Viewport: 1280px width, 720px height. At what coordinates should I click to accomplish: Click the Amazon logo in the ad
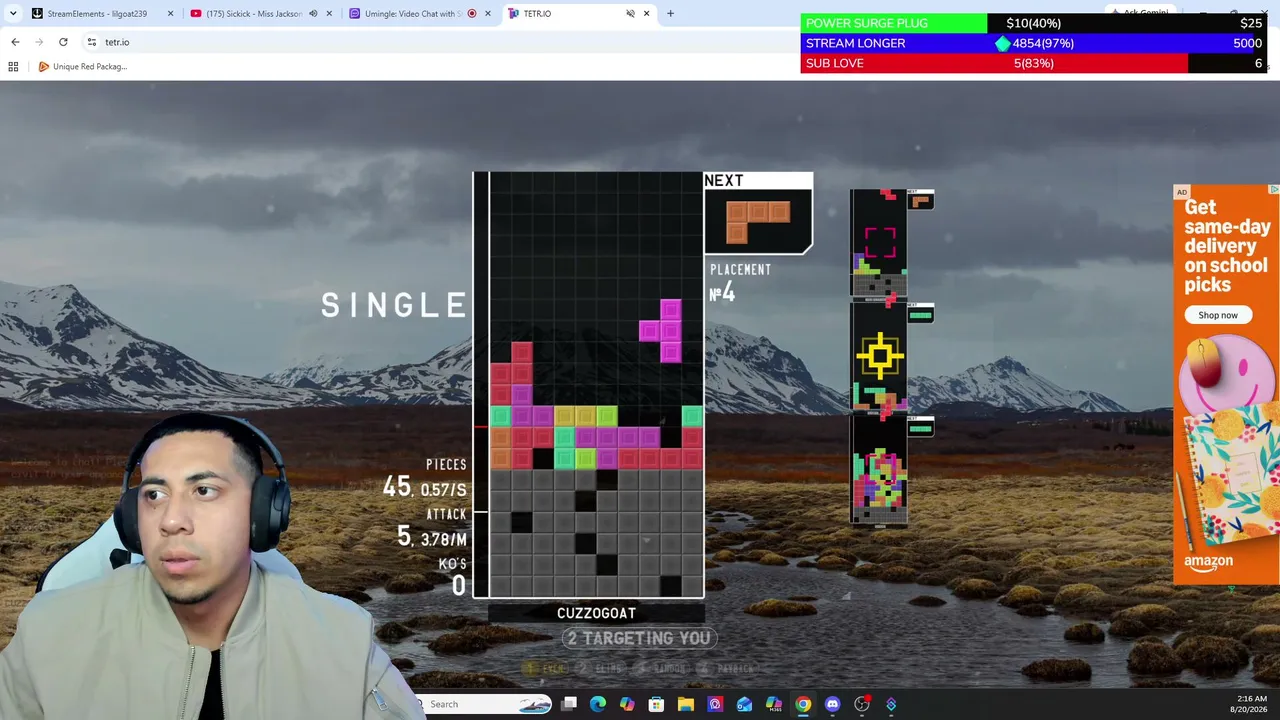[x=1209, y=563]
